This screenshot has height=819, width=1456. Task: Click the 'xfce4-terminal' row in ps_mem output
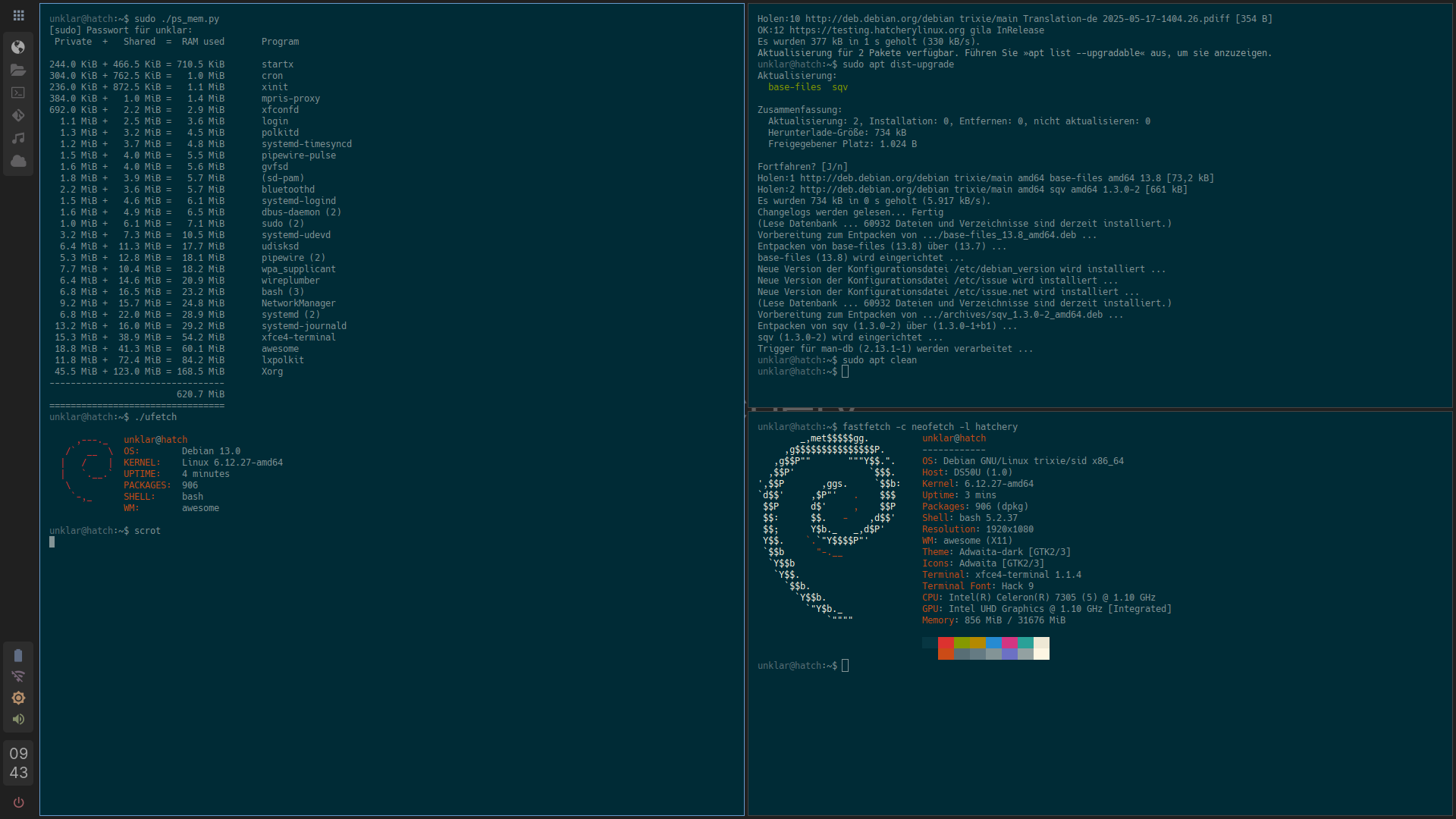click(x=193, y=337)
